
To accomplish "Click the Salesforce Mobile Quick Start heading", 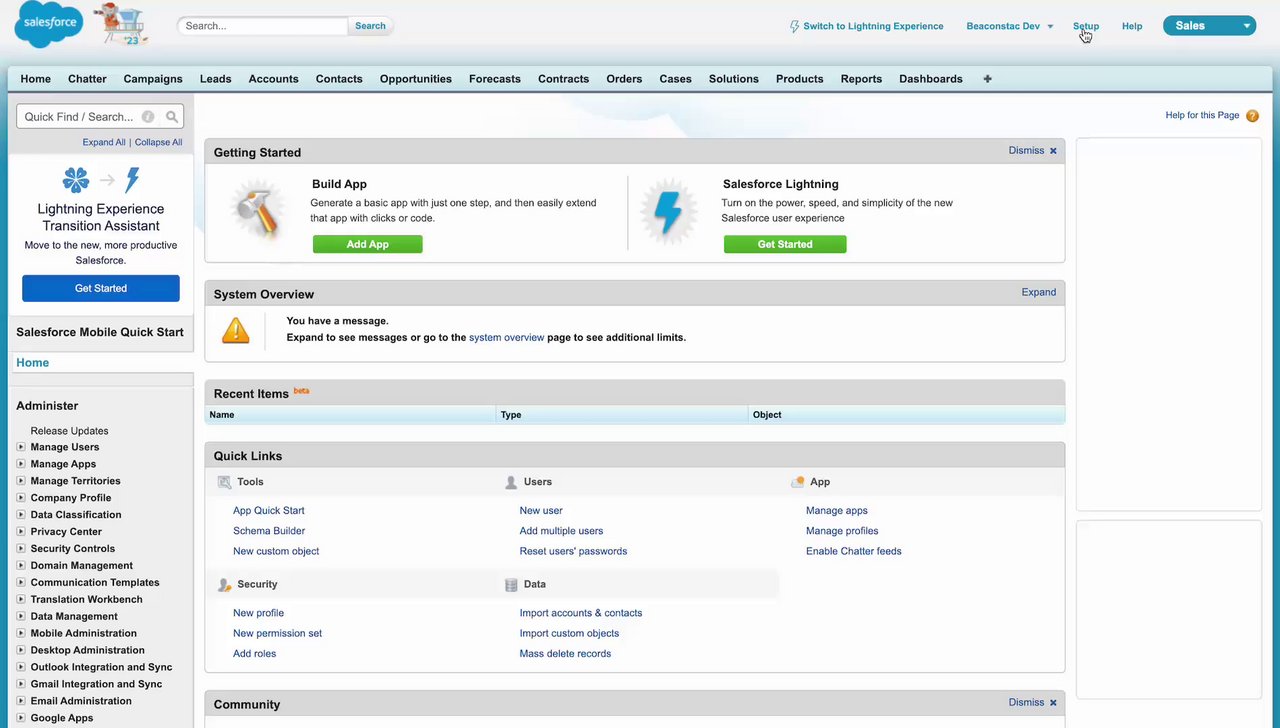I will [x=100, y=332].
